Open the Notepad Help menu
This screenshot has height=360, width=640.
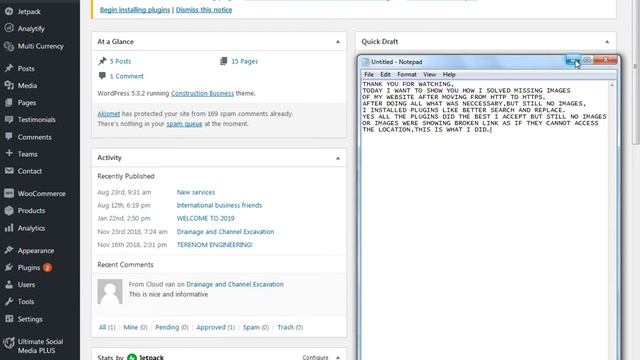(x=449, y=75)
